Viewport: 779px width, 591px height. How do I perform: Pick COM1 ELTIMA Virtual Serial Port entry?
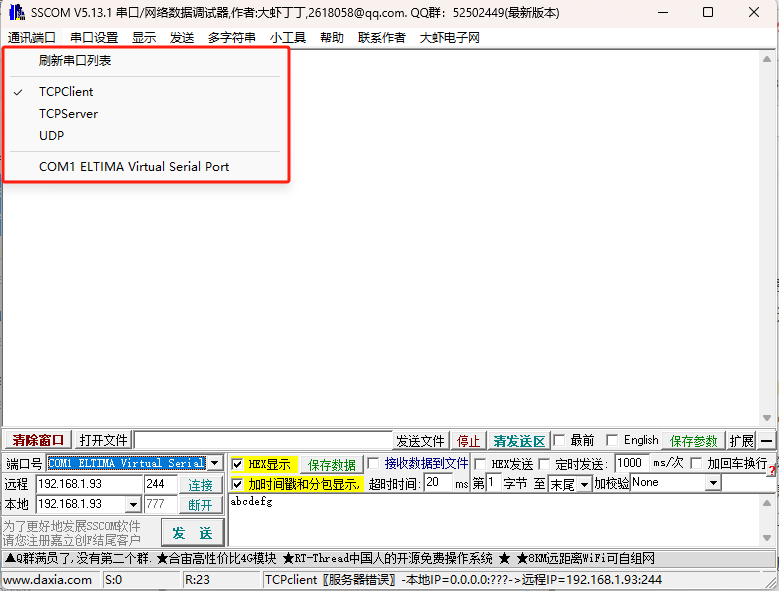(134, 166)
